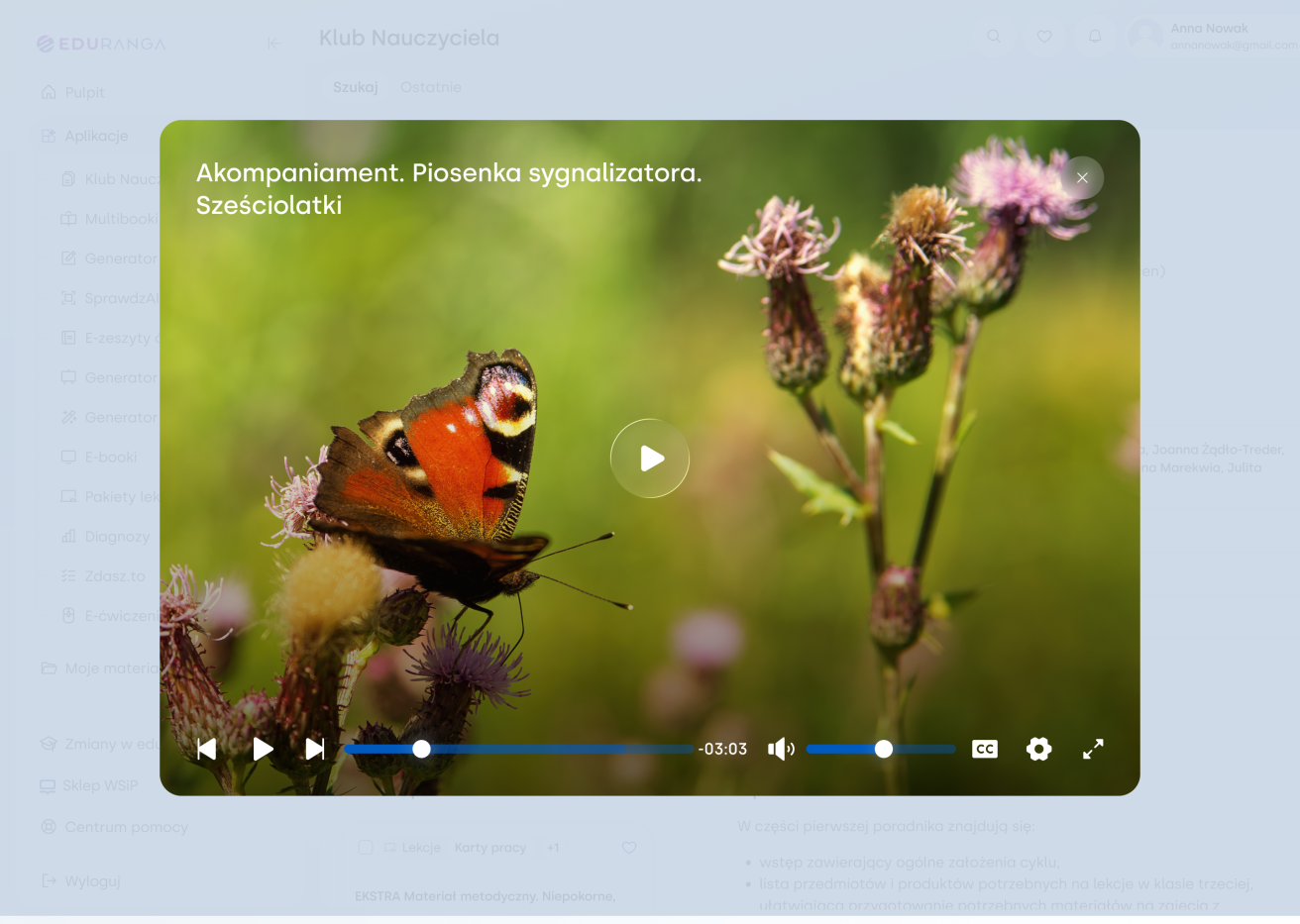Mute audio with the speaker icon
This screenshot has height=924, width=1300.
[781, 749]
